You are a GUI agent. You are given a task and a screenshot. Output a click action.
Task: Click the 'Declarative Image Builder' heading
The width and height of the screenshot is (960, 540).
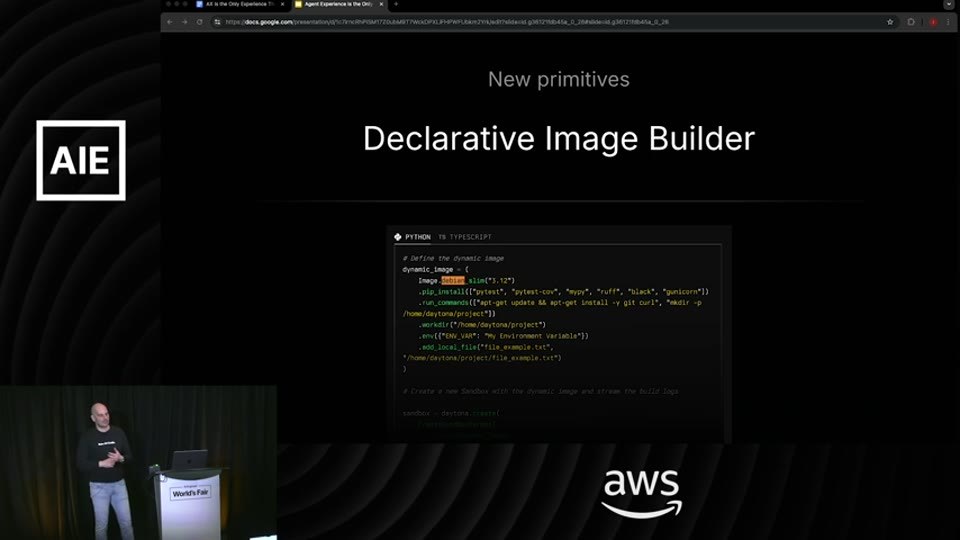(558, 138)
